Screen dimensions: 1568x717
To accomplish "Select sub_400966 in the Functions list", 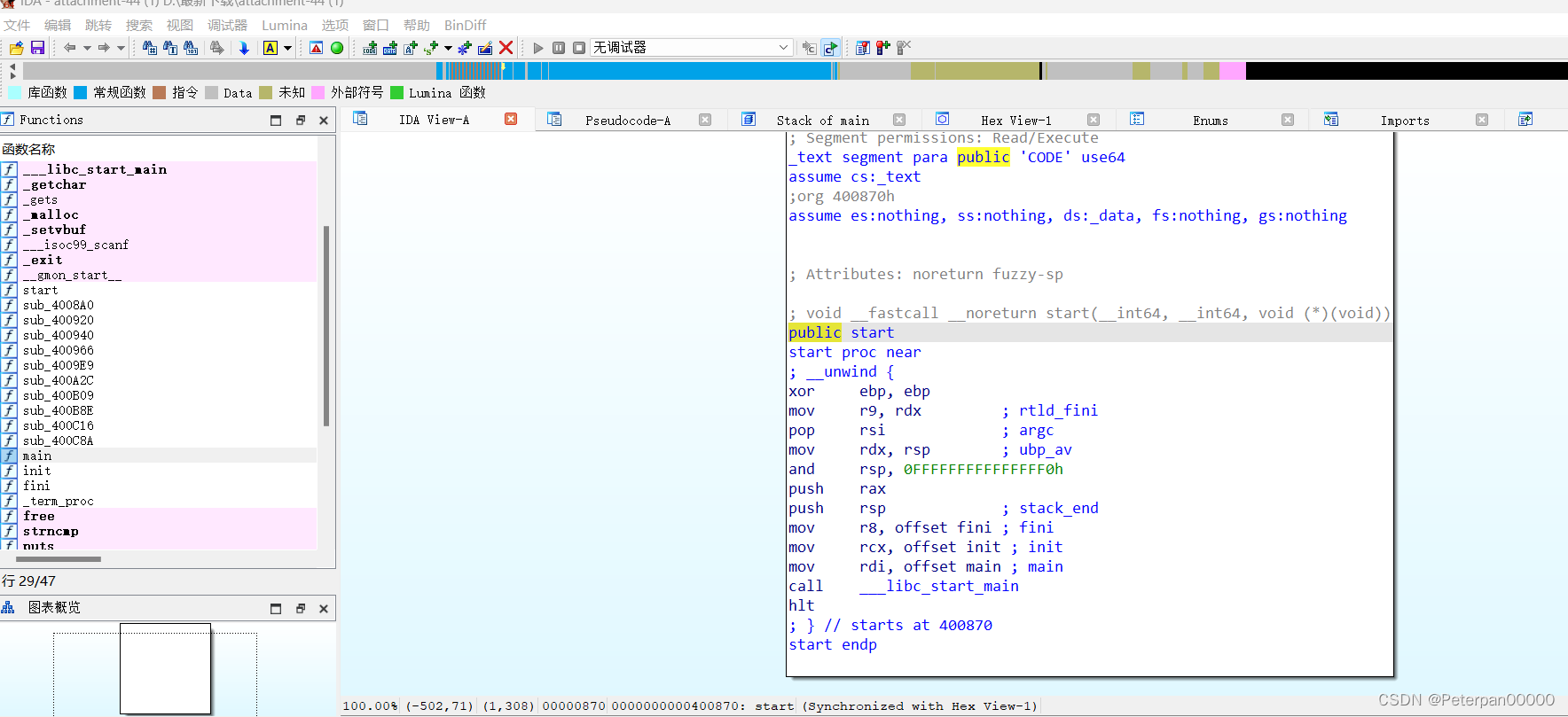I will (x=160, y=350).
